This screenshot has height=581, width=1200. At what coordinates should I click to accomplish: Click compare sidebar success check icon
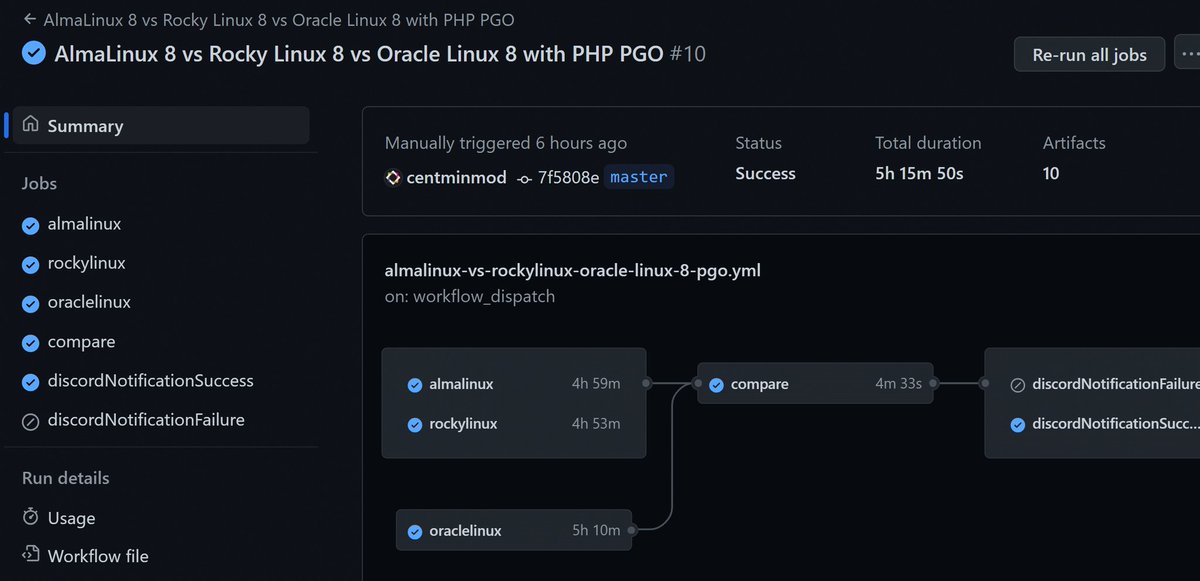pos(31,343)
